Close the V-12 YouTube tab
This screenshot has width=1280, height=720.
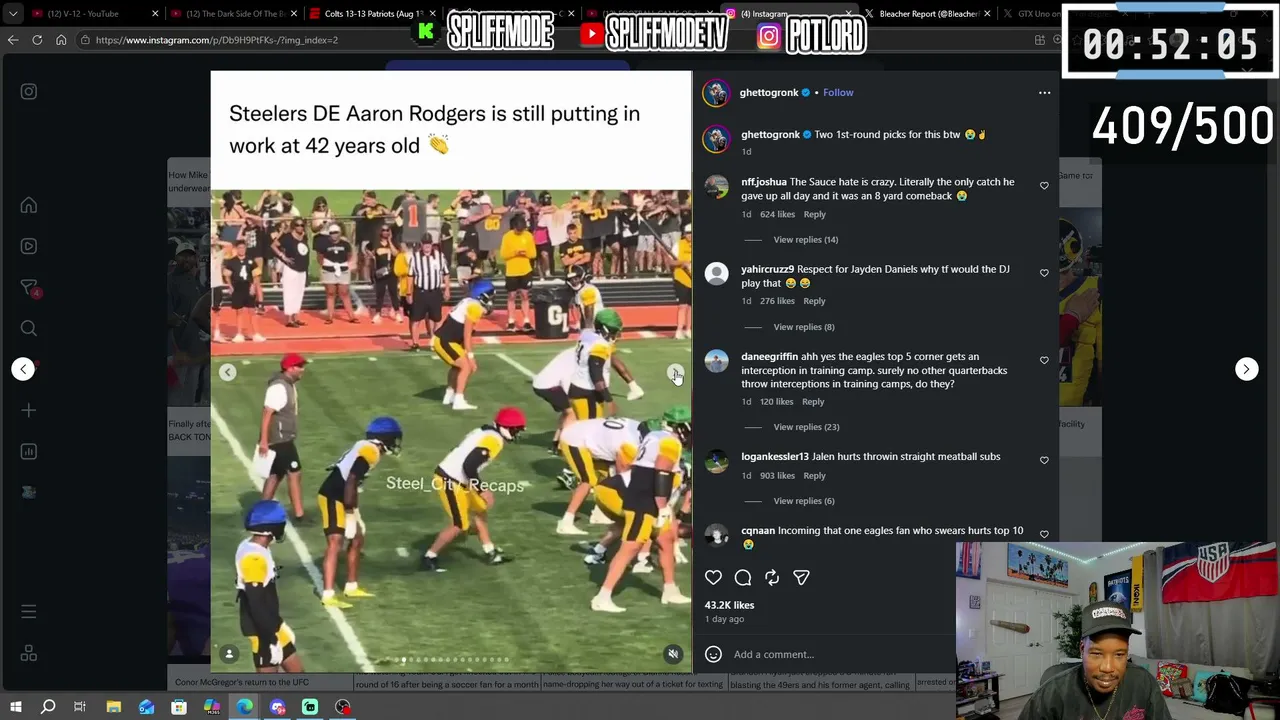click(155, 14)
